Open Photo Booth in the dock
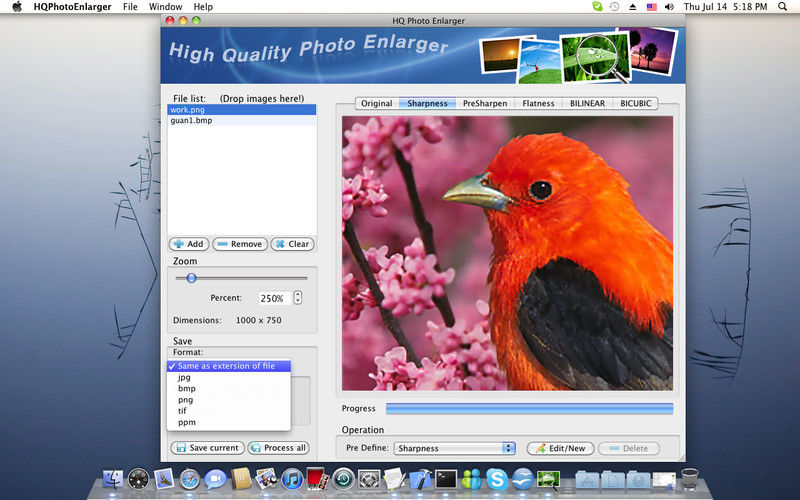 (x=317, y=479)
